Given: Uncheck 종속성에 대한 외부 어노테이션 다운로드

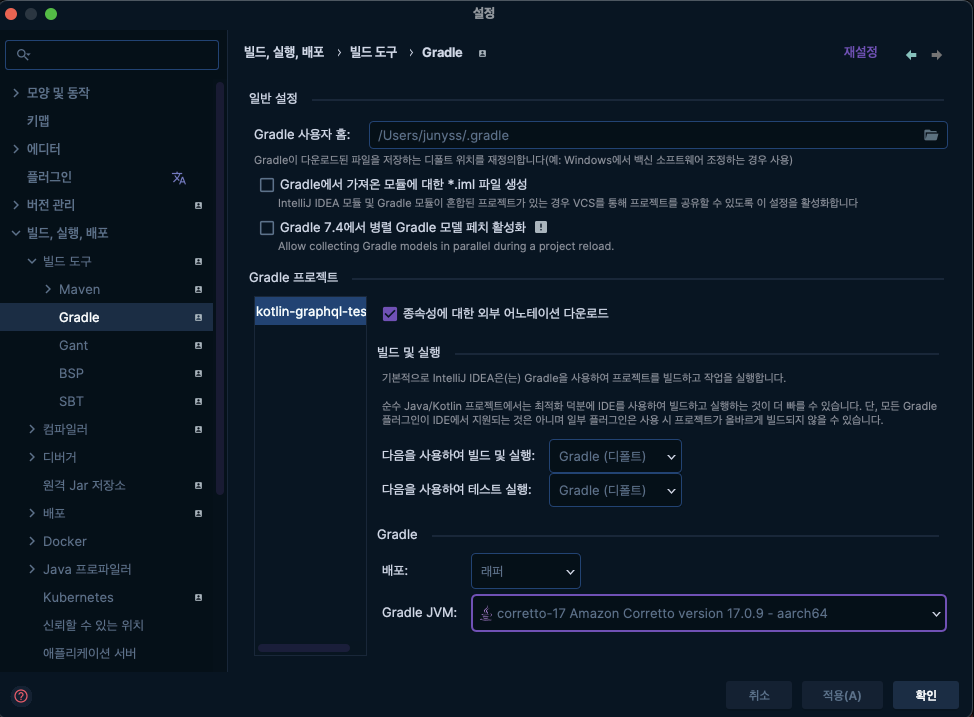Looking at the screenshot, I should tap(389, 314).
